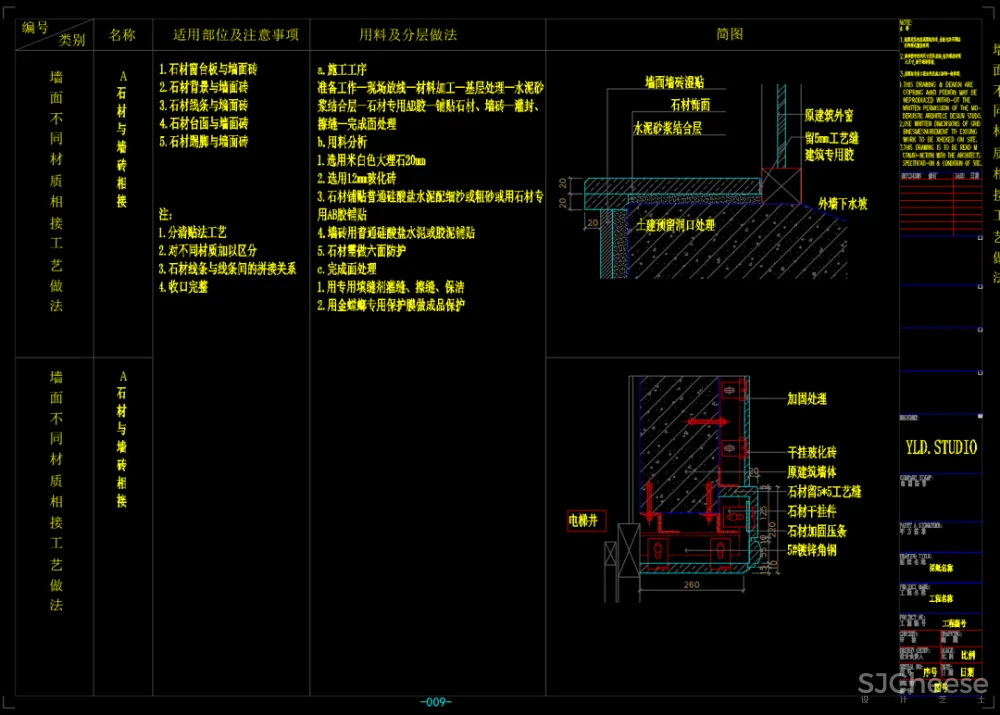
Task: Select the page number -009-
Action: coord(436,702)
